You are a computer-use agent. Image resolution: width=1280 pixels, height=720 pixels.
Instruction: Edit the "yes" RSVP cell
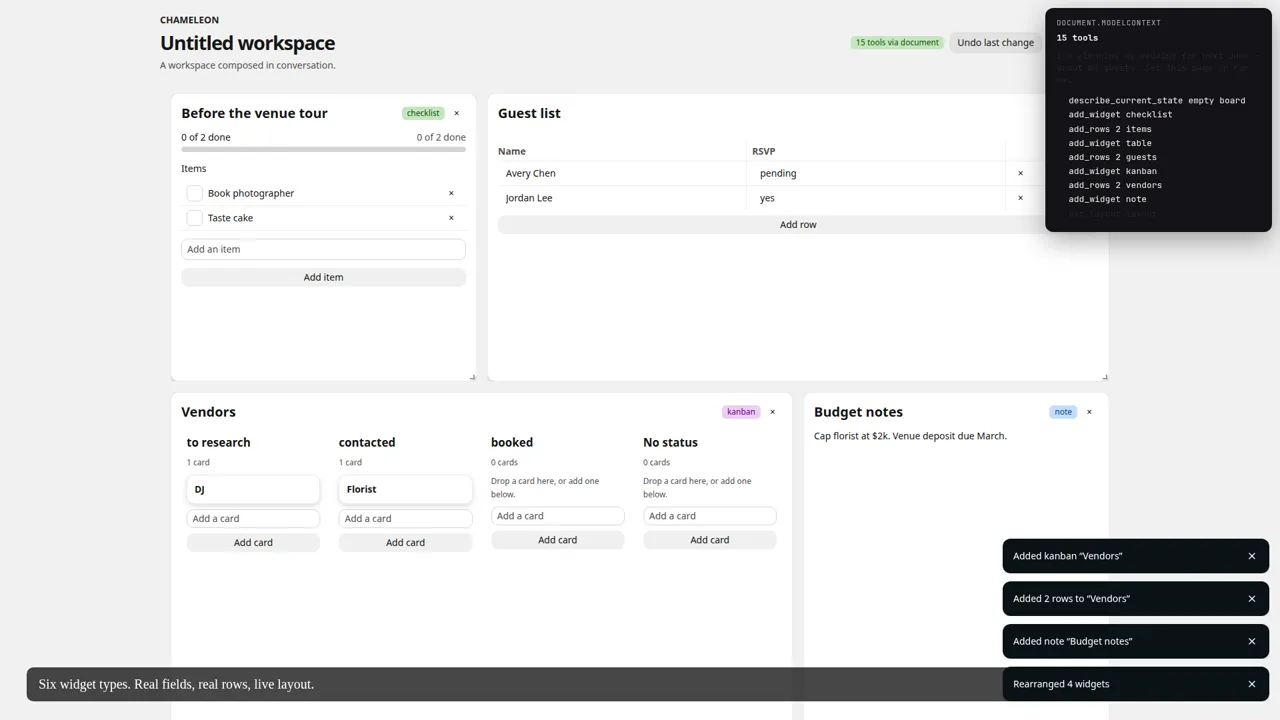click(878, 198)
